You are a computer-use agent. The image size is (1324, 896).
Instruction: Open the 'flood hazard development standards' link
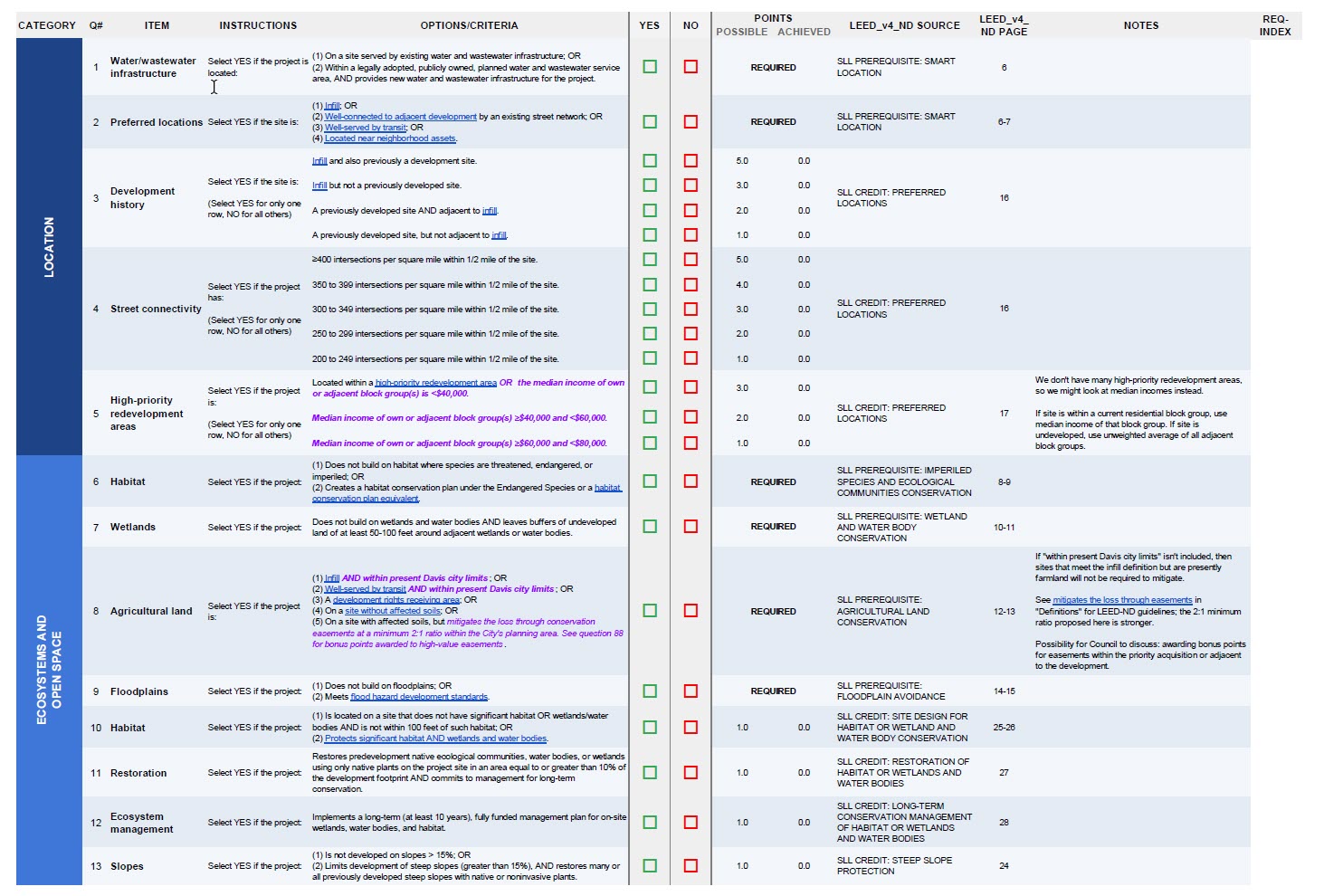(x=419, y=697)
